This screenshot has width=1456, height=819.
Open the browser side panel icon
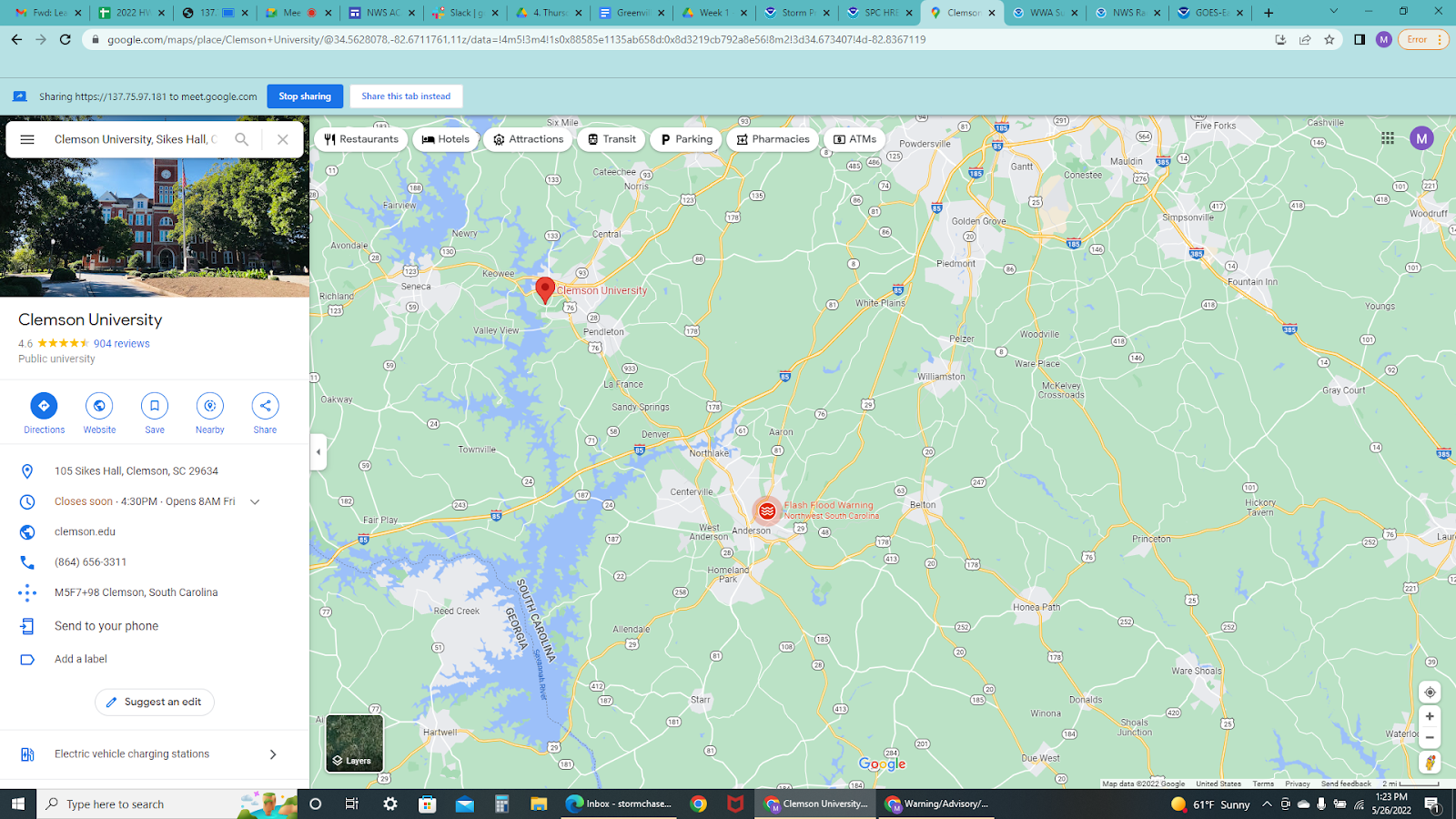[x=1360, y=40]
